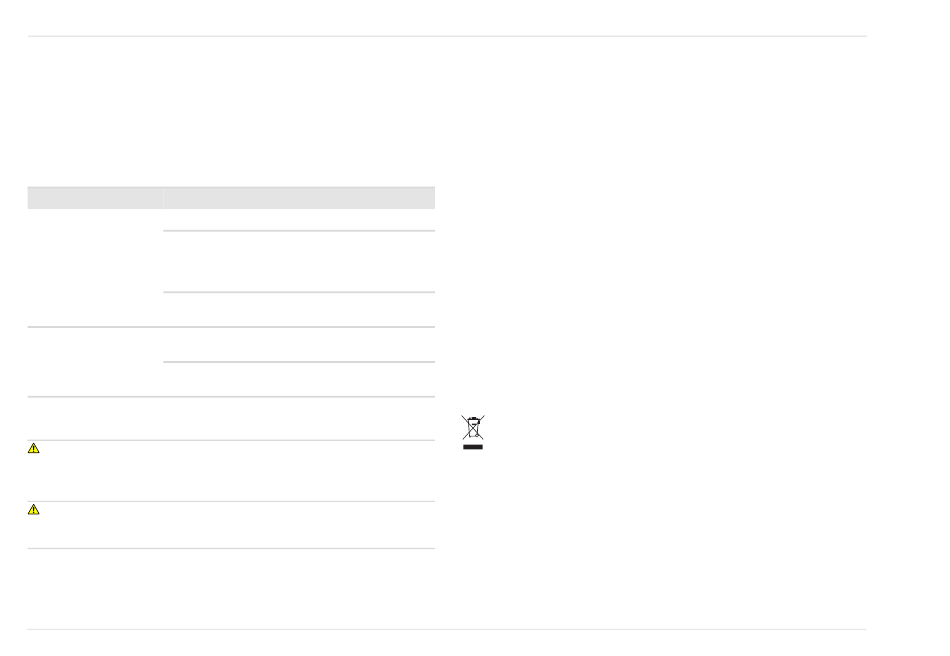The width and height of the screenshot is (950, 656).
Task: Click the tallest blank cell in the right column
Action: coord(299,262)
